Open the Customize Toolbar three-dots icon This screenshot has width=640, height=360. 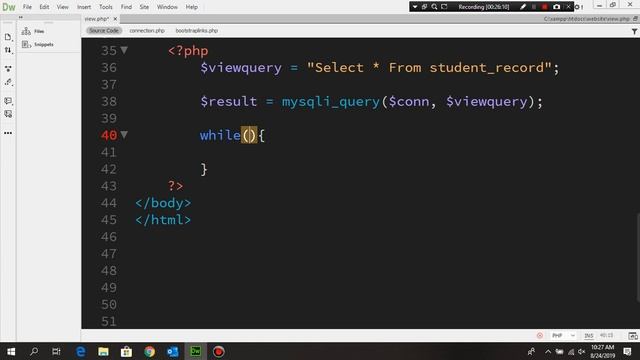[8, 133]
